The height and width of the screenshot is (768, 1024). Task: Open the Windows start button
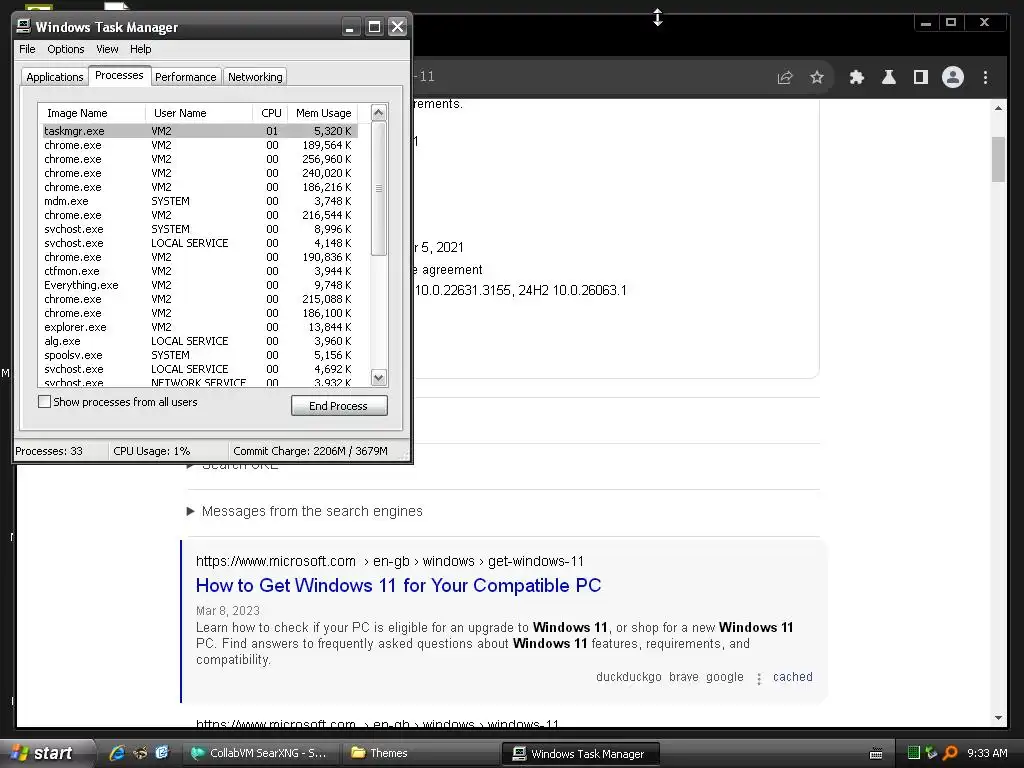(x=47, y=753)
